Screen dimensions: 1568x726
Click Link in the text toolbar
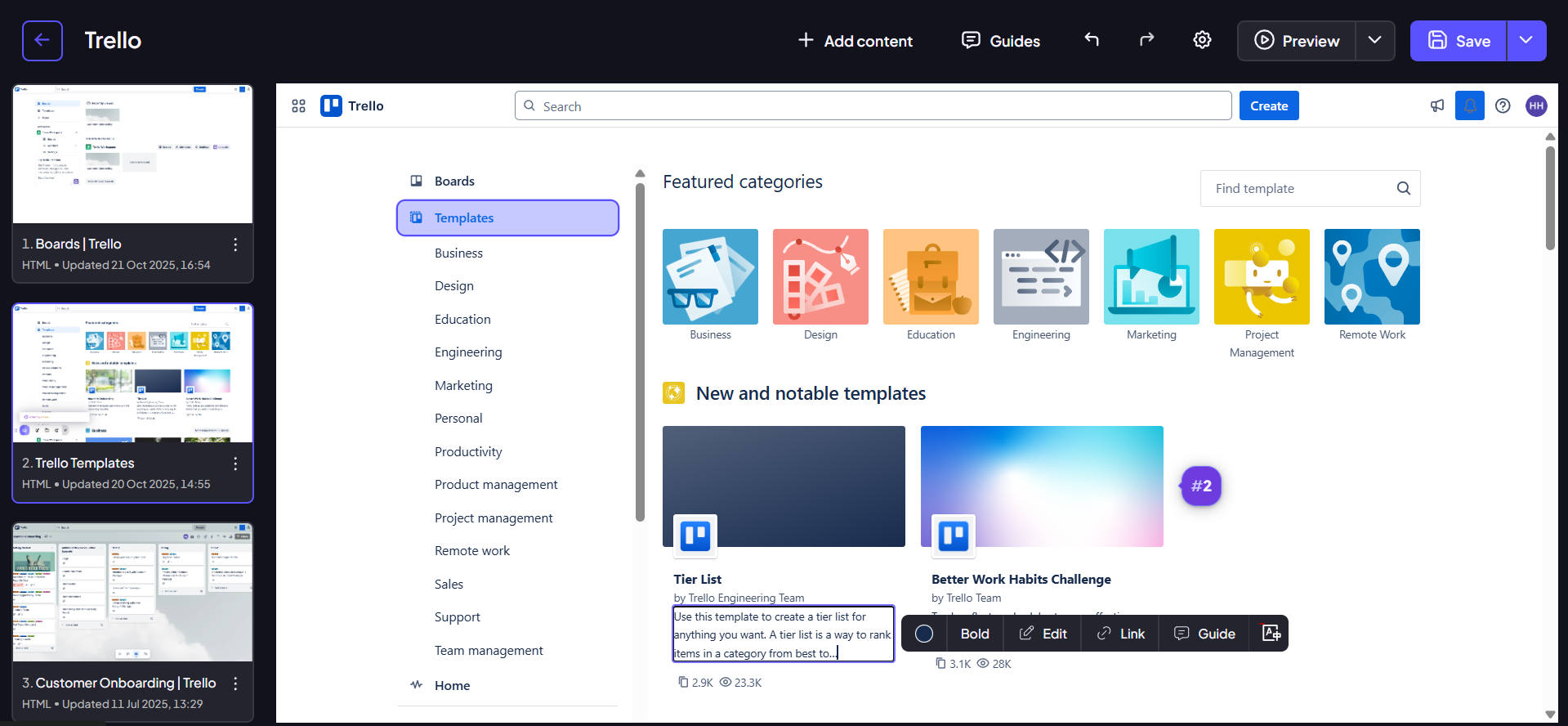pos(1120,634)
